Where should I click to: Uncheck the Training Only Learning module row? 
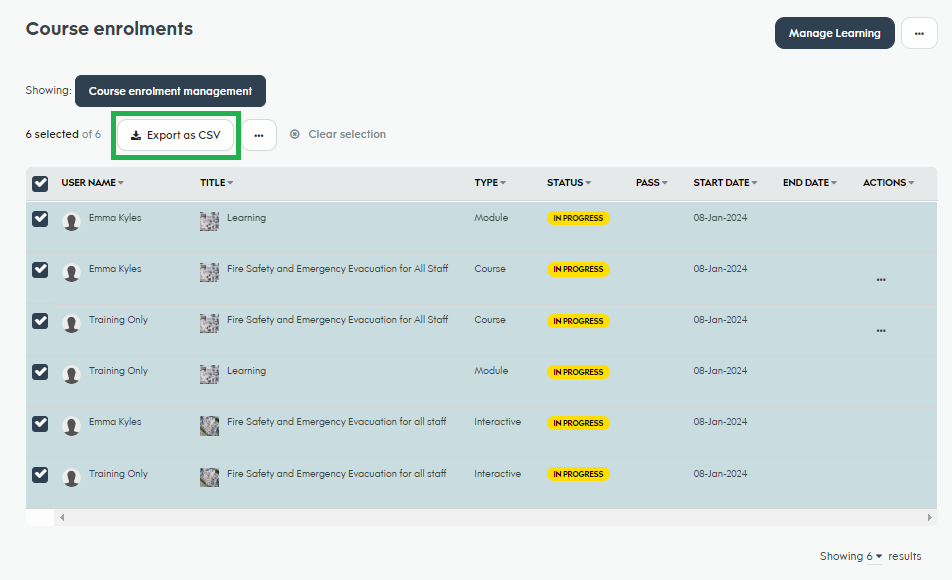point(40,372)
